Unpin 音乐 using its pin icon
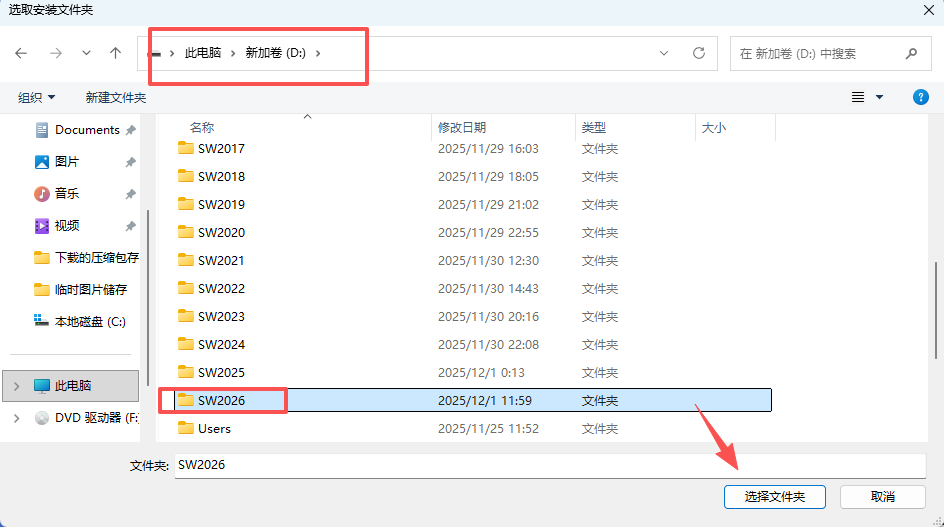The height and width of the screenshot is (527, 944). pos(131,193)
